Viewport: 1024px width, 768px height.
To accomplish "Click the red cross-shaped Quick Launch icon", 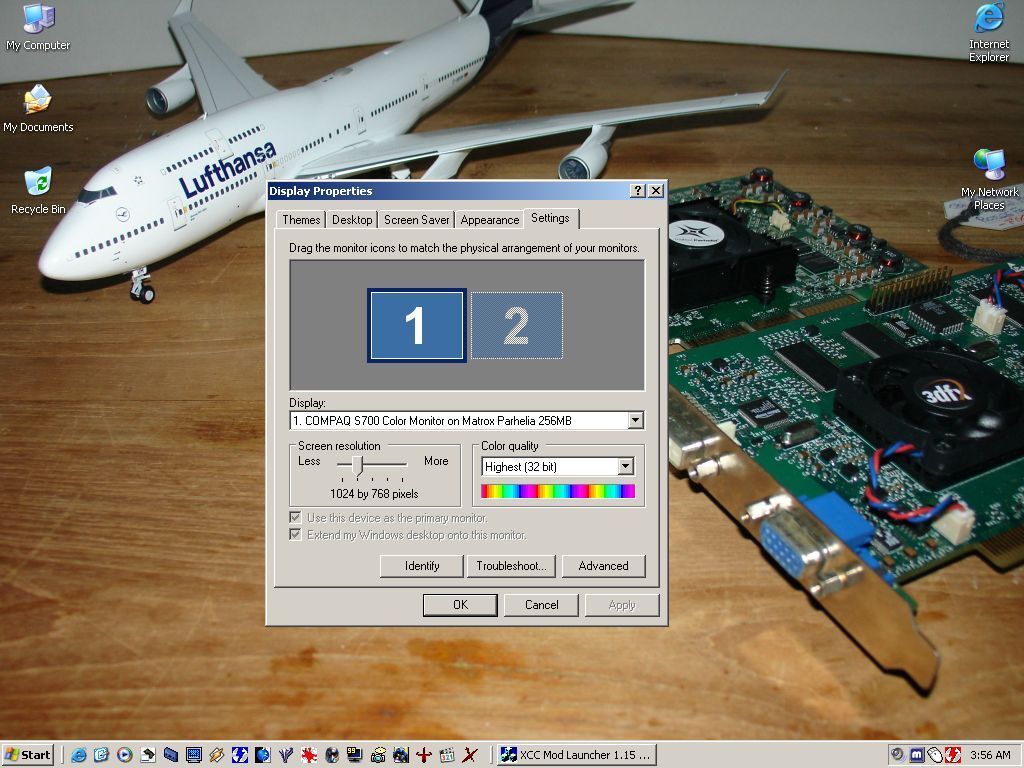I will point(424,755).
